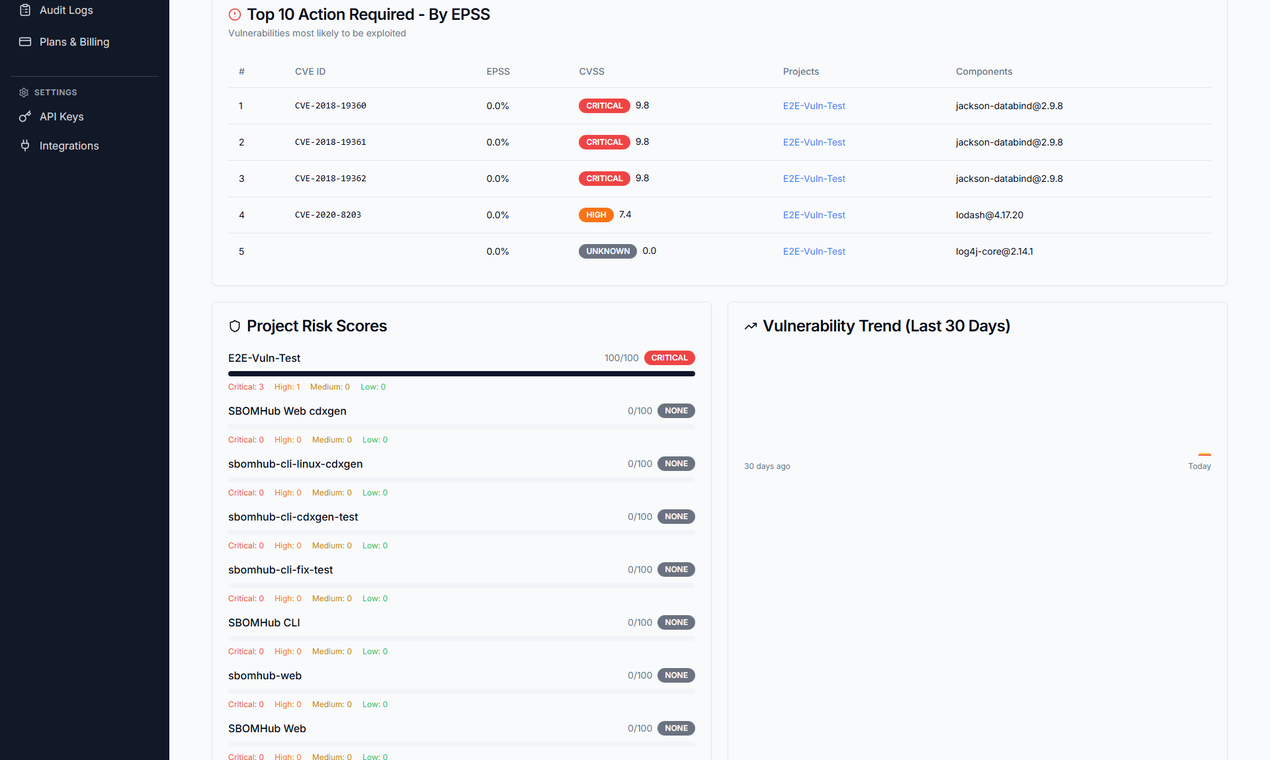
Task: Click the Plans & Billing card icon
Action: (x=25, y=42)
